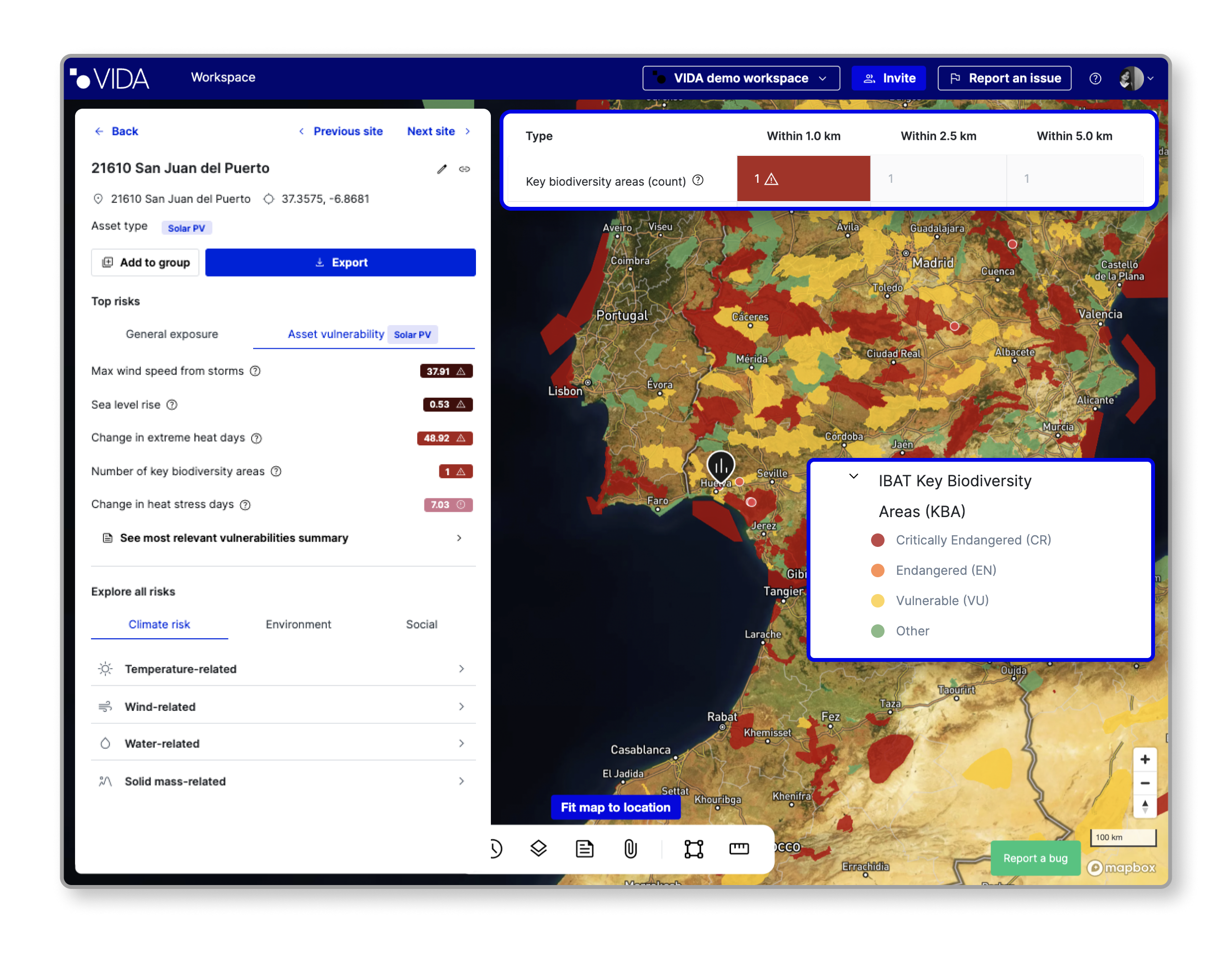Click the Critically Endangered red legend swatch
This screenshot has height=962, width=1232.
pyautogui.click(x=877, y=540)
